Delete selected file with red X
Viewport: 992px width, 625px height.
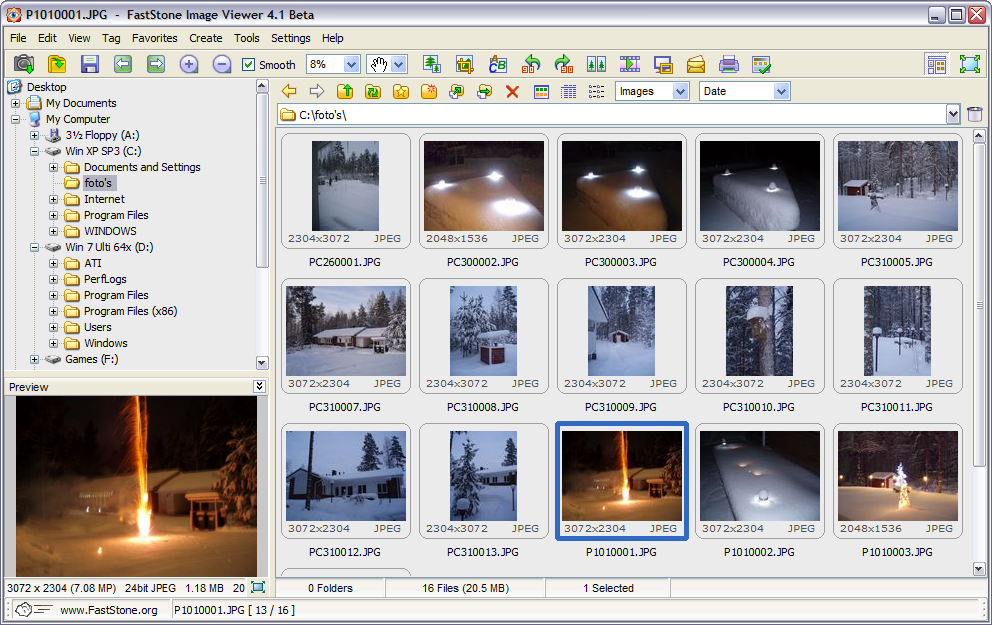(x=512, y=91)
